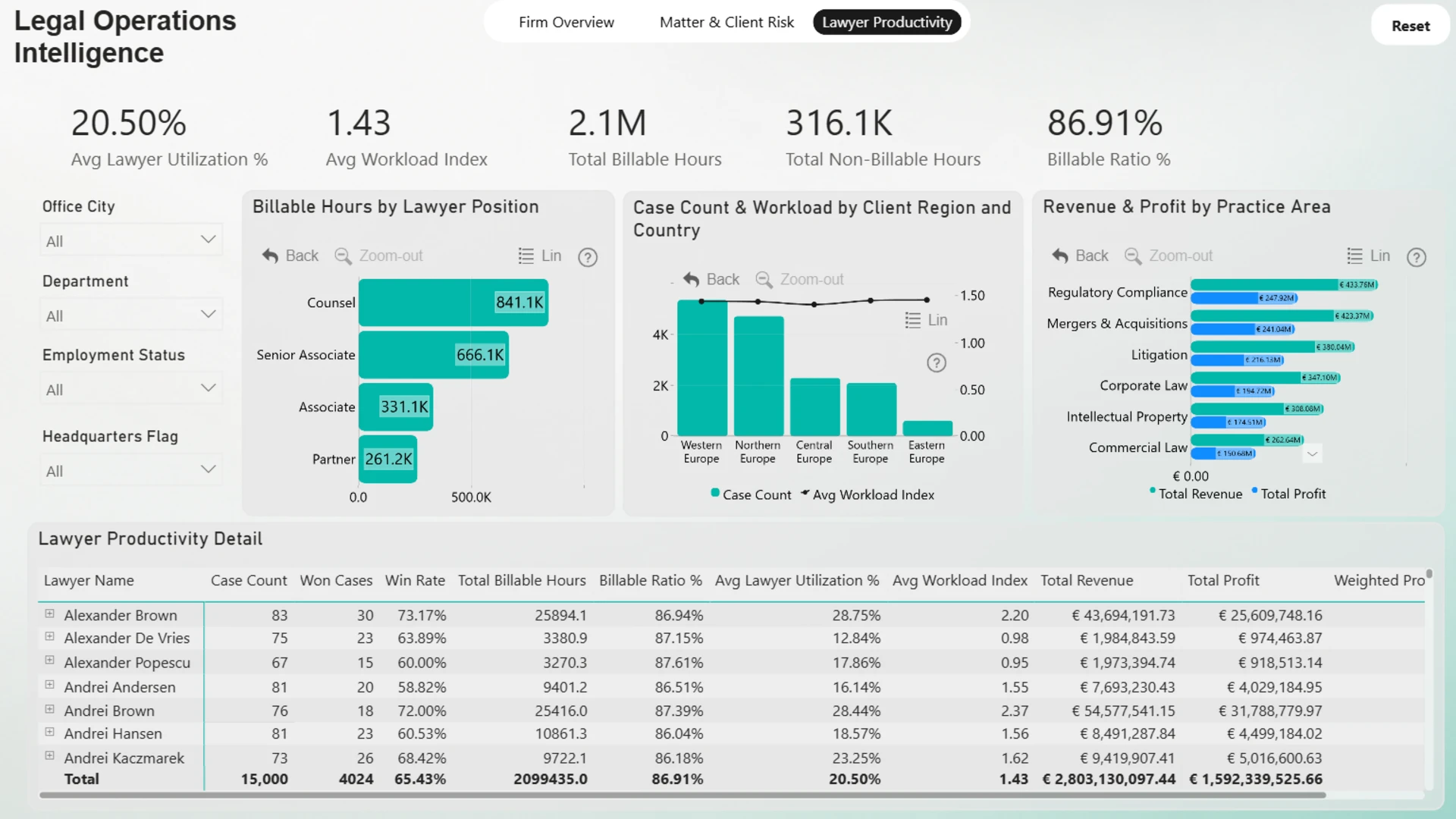Switch to the Firm Overview tab

566,22
